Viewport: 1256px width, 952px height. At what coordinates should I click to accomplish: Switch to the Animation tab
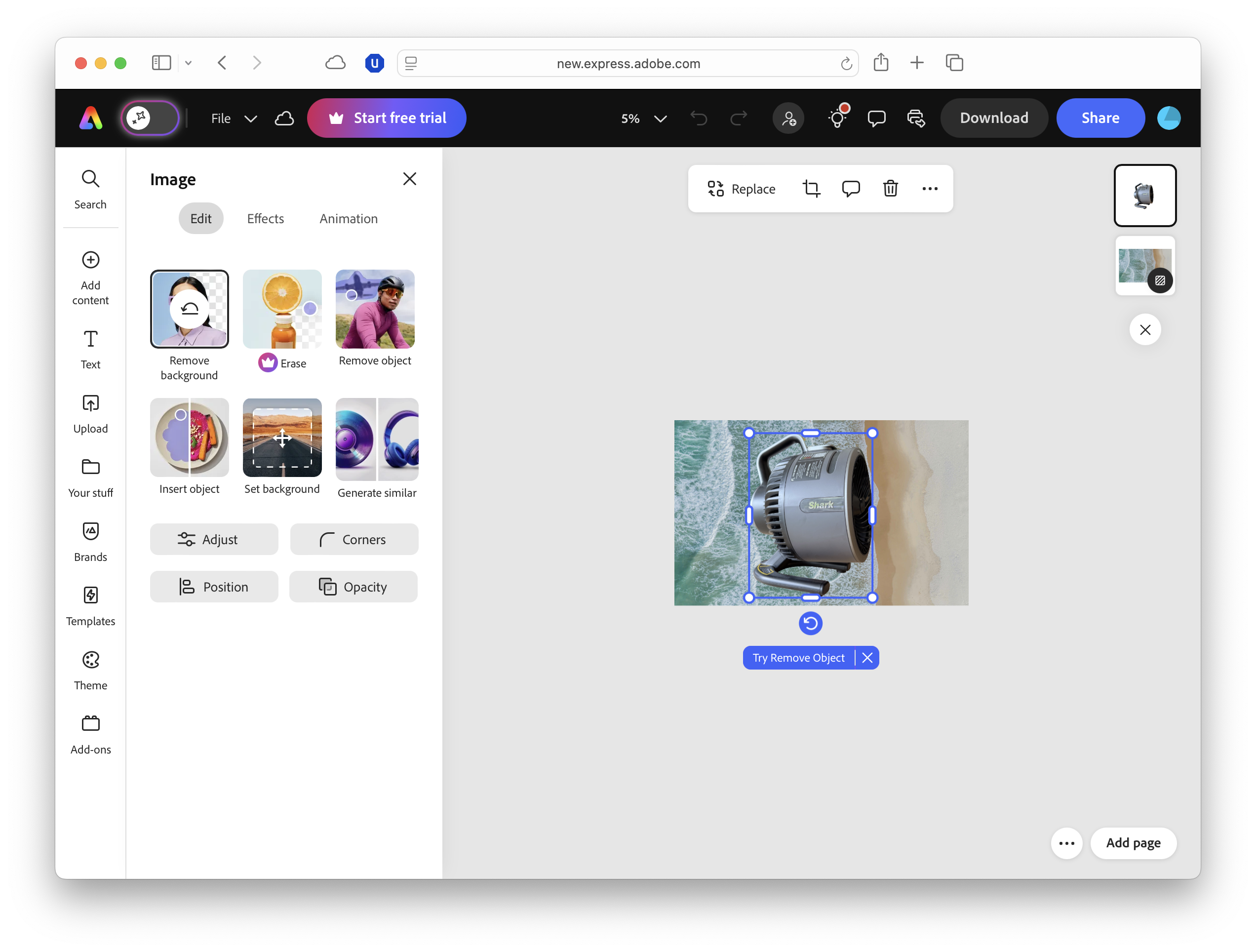click(x=348, y=218)
